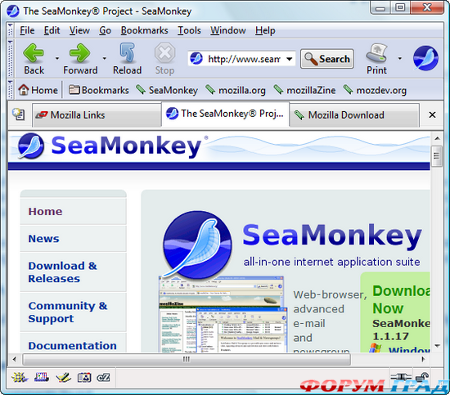Open Navigator from the status bar component icon

pyautogui.click(x=19, y=377)
